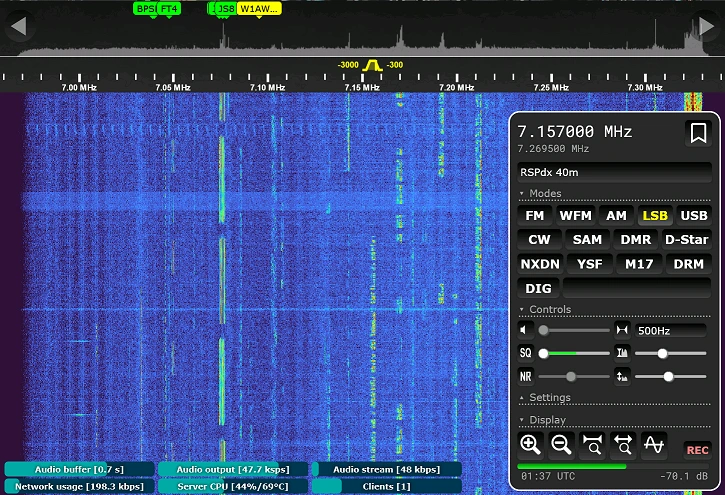
Task: Click the waterfall max level icon
Action: click(622, 353)
